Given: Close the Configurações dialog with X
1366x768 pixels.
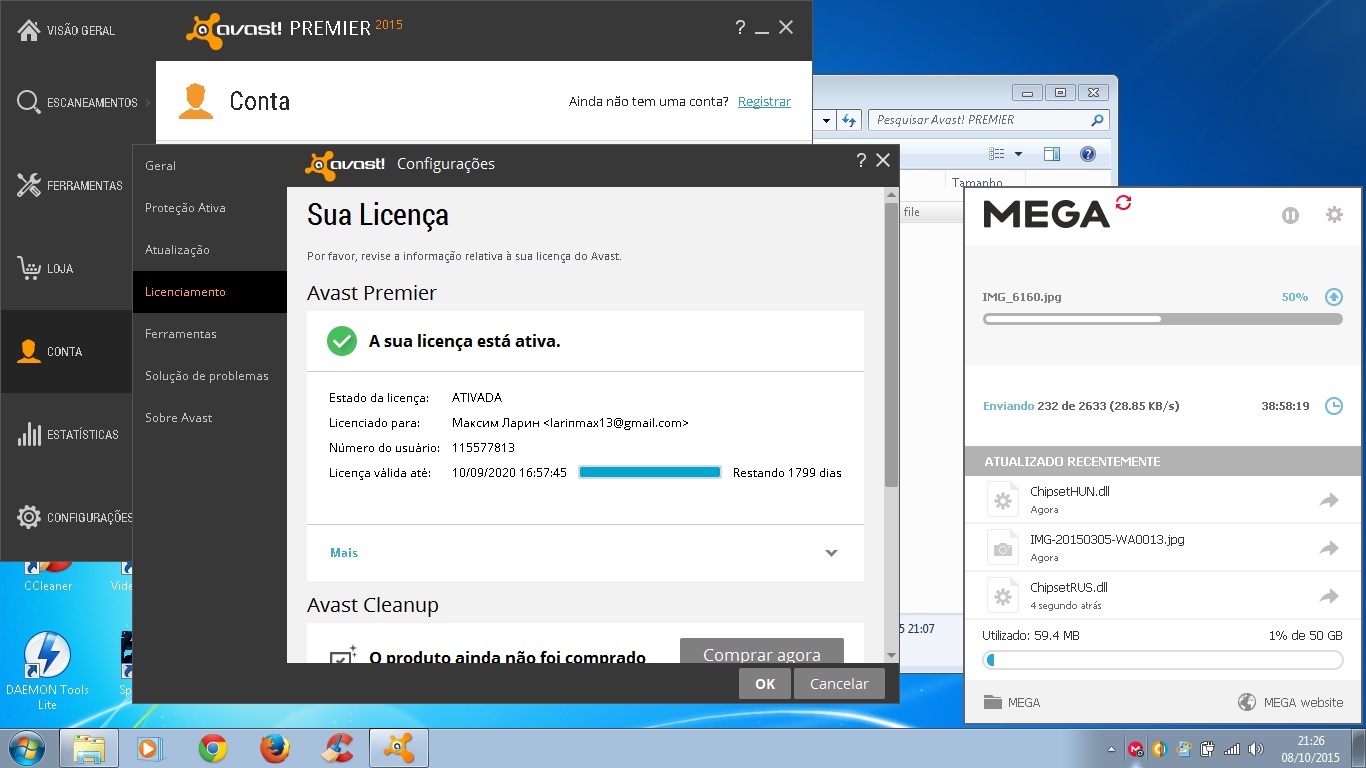Looking at the screenshot, I should click(x=882, y=160).
